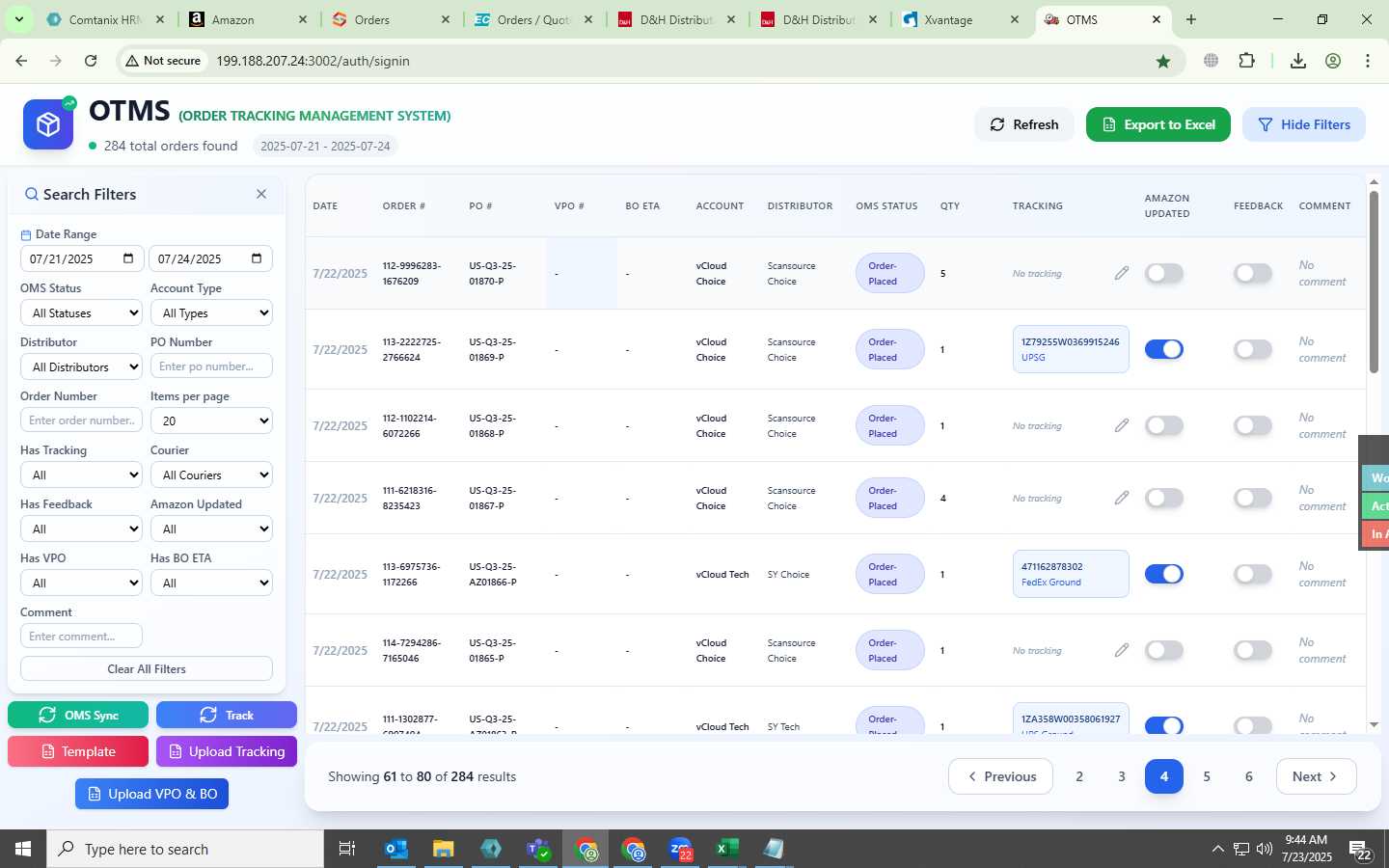Open Courier dropdown

click(211, 475)
